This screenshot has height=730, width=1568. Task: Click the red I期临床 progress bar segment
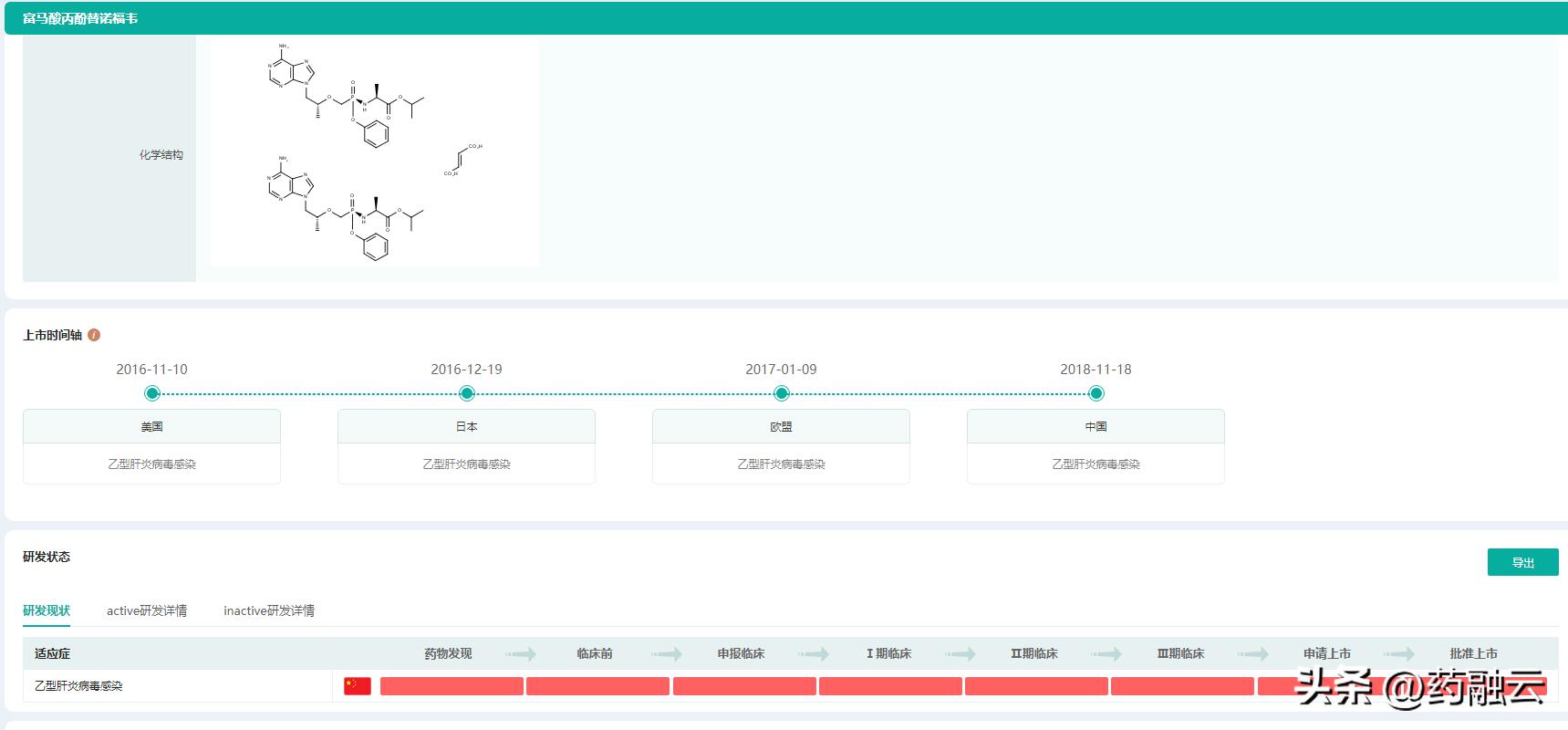point(890,686)
